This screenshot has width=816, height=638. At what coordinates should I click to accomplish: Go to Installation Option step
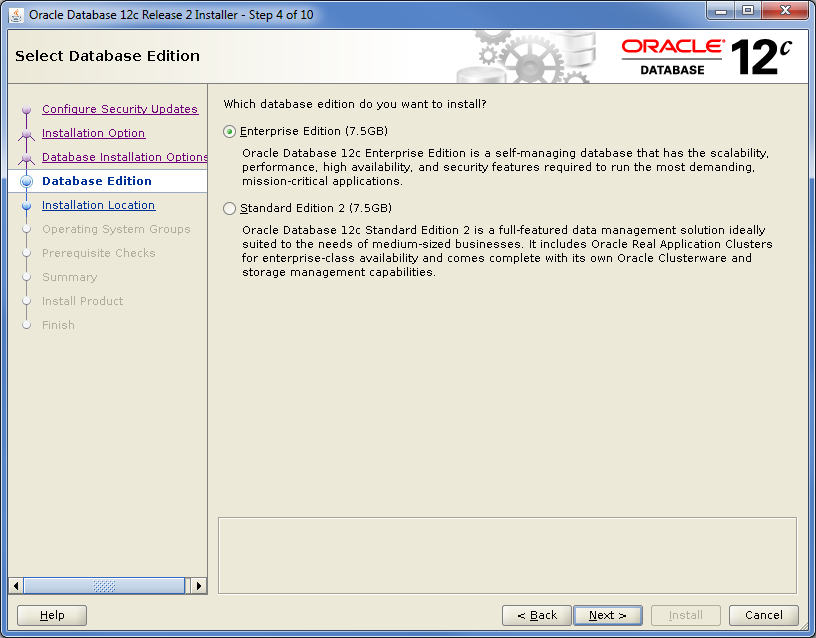point(93,133)
